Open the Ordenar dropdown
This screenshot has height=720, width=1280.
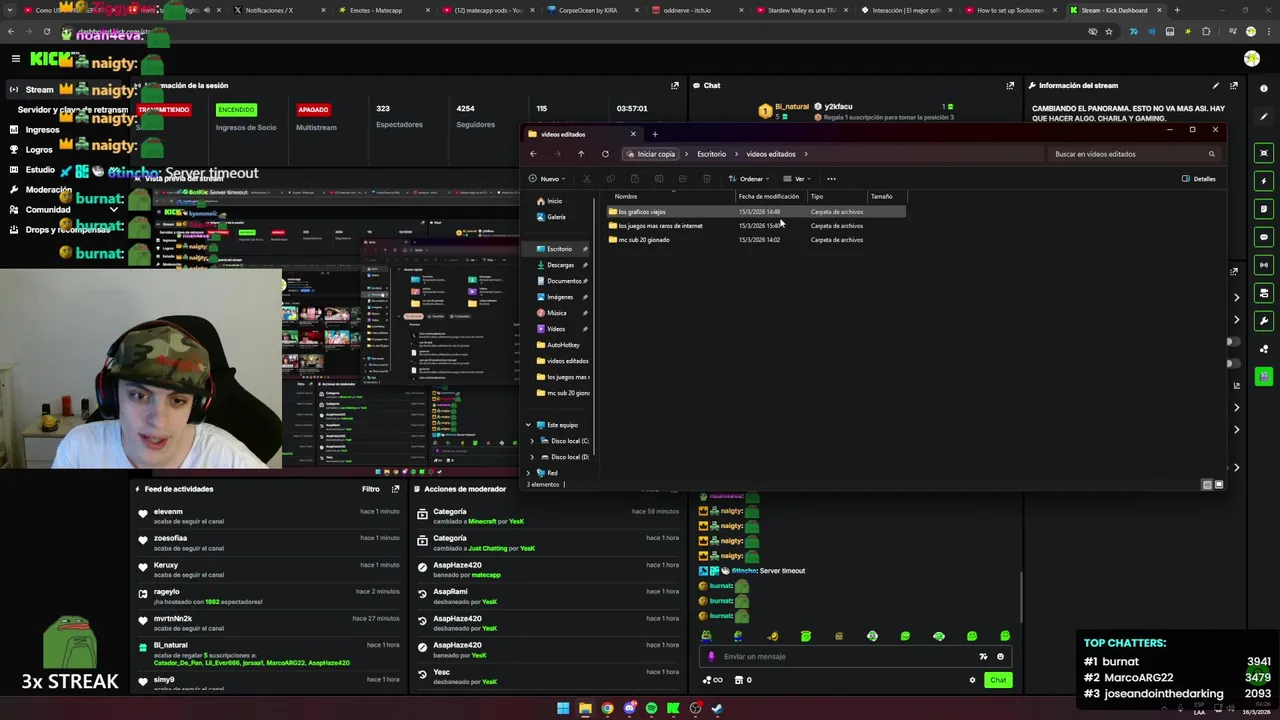tap(749, 179)
